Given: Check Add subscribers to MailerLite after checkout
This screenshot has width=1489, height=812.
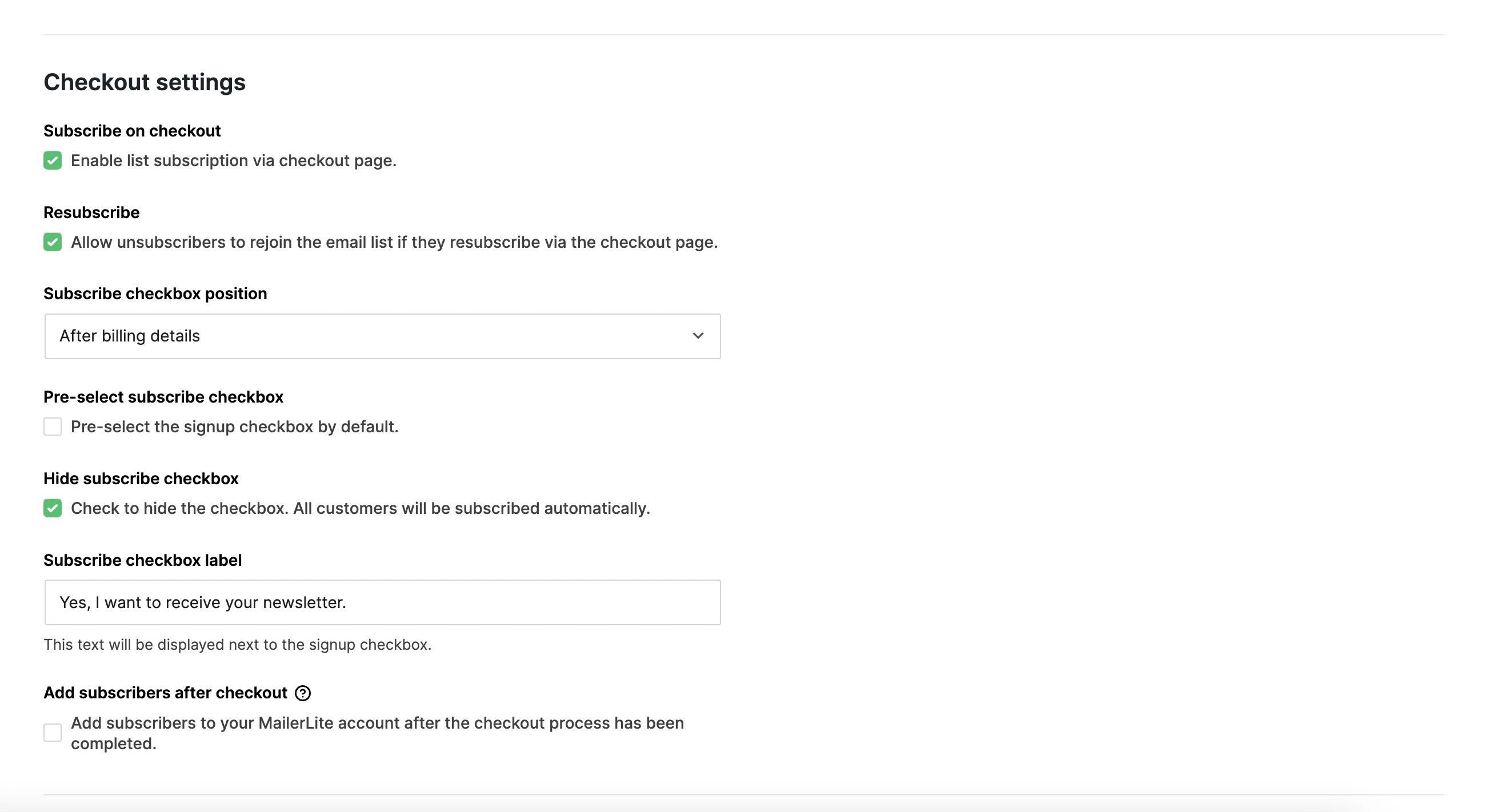Looking at the screenshot, I should [53, 733].
